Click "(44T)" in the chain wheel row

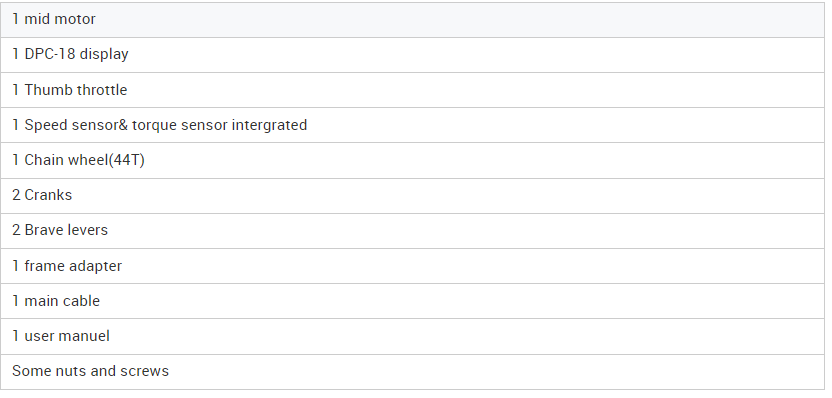coord(126,160)
